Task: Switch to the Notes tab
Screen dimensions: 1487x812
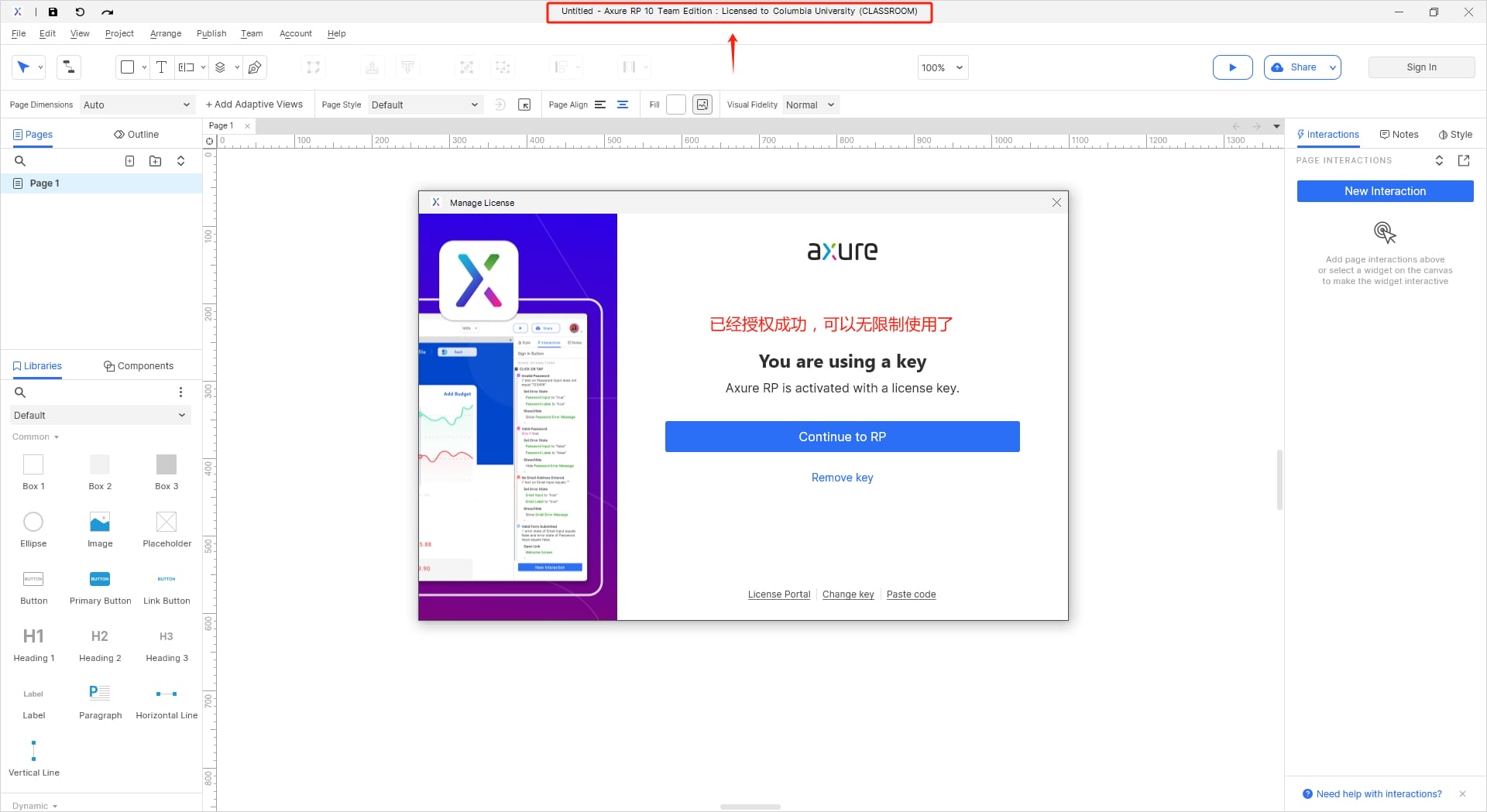Action: pyautogui.click(x=1399, y=135)
